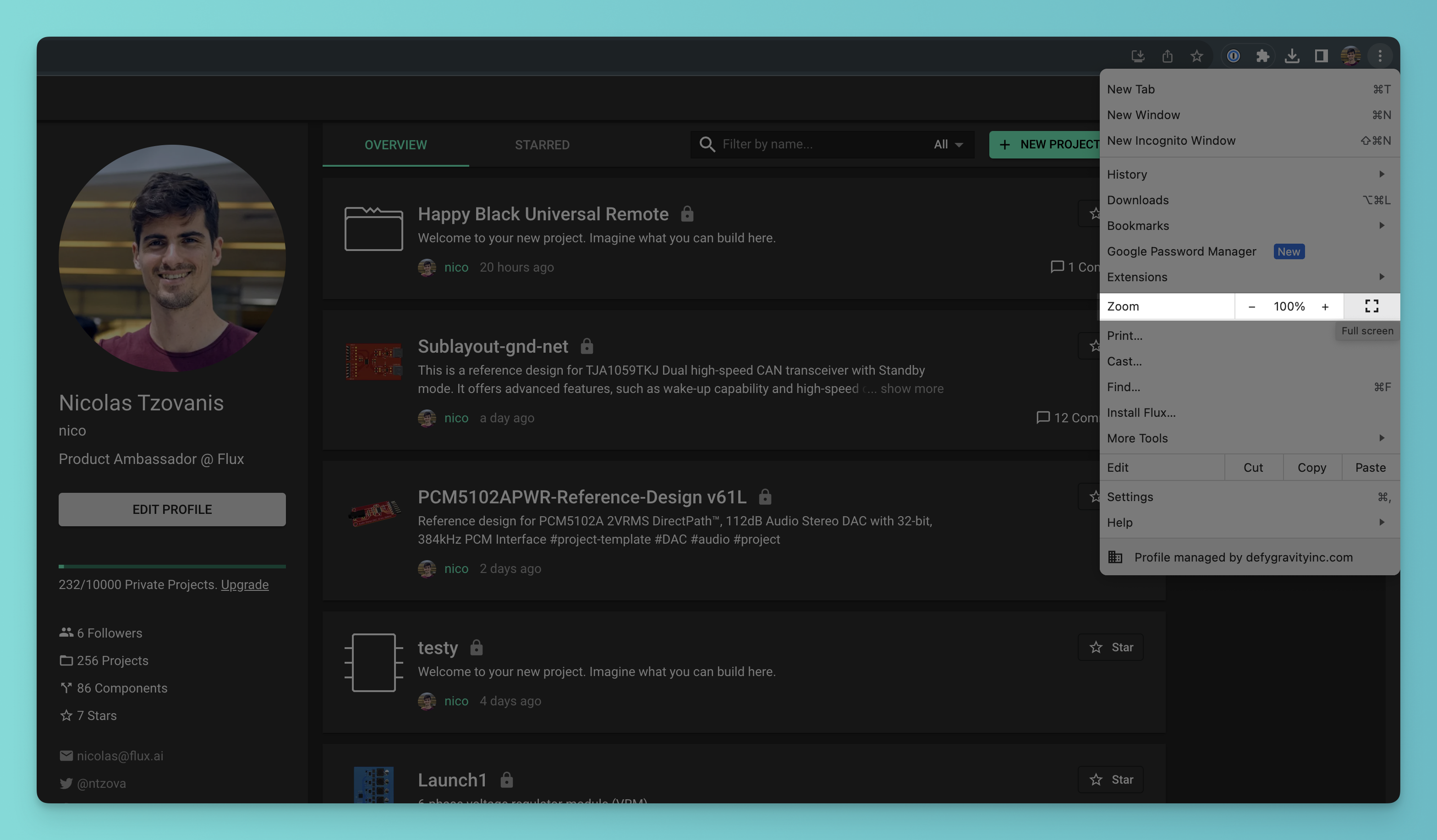Open Downloads from the Chrome menu
The image size is (1437, 840).
tap(1250, 200)
